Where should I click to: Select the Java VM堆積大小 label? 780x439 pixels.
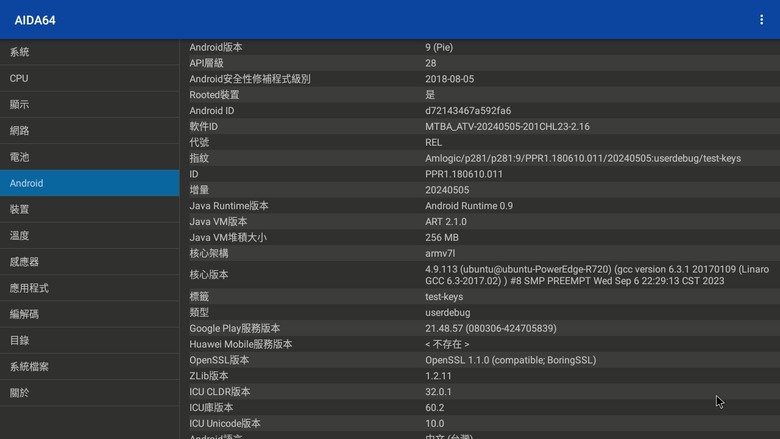(x=228, y=238)
